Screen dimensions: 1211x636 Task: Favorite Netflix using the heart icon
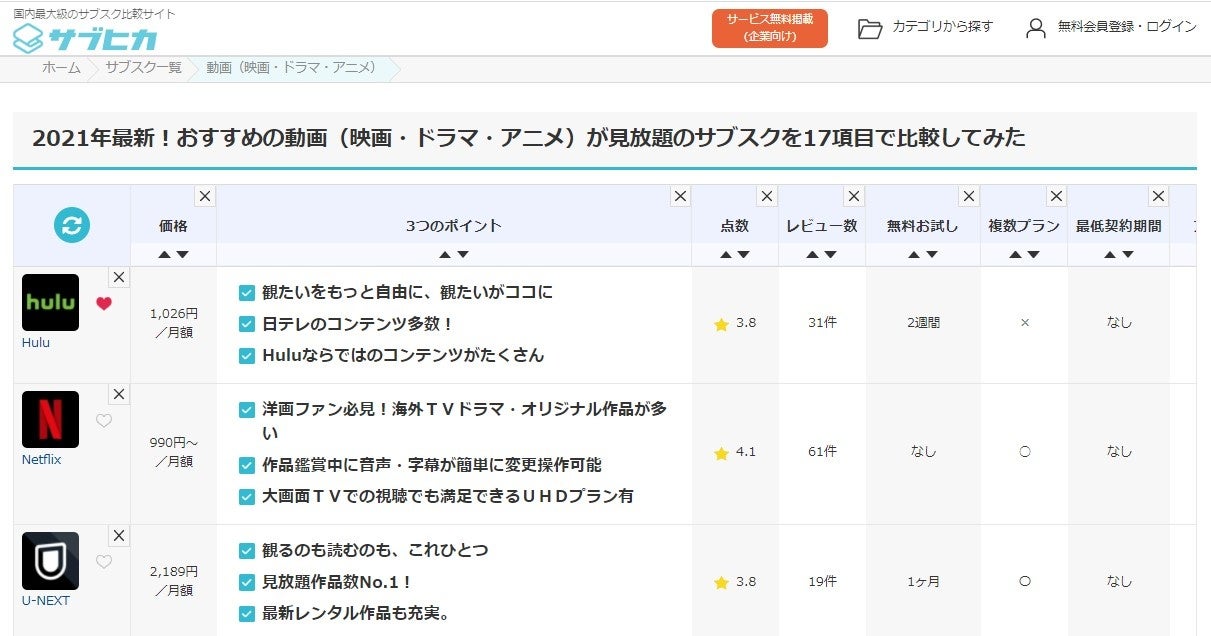(104, 421)
